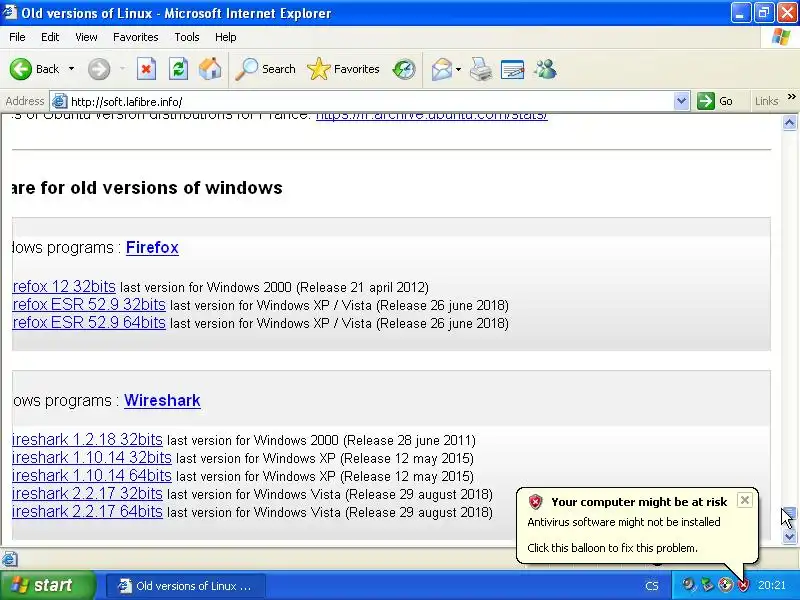
Task: Open the Wireshark 2.2.17 32bits link
Action: click(87, 493)
